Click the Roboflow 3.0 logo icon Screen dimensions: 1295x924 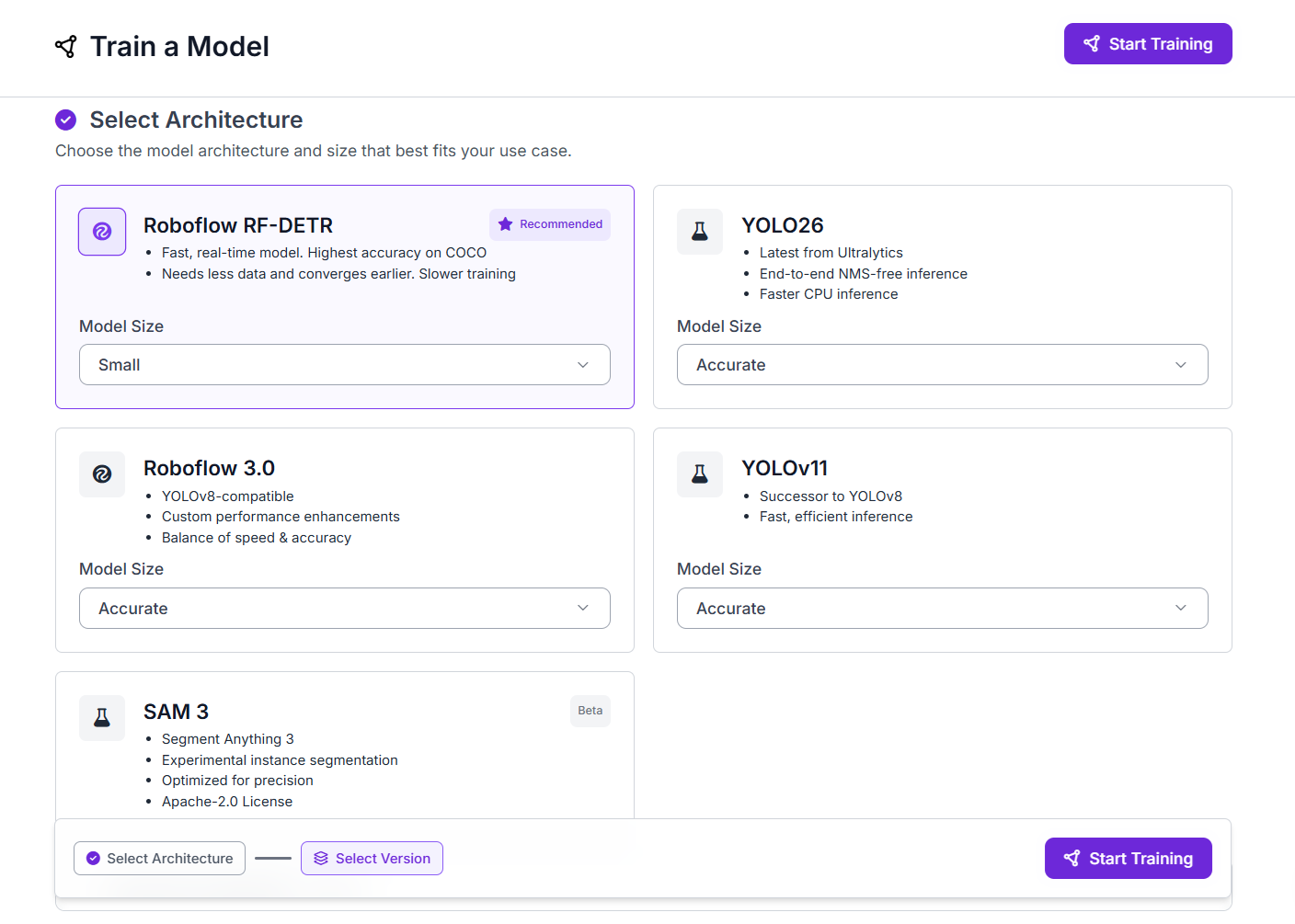[x=102, y=474]
